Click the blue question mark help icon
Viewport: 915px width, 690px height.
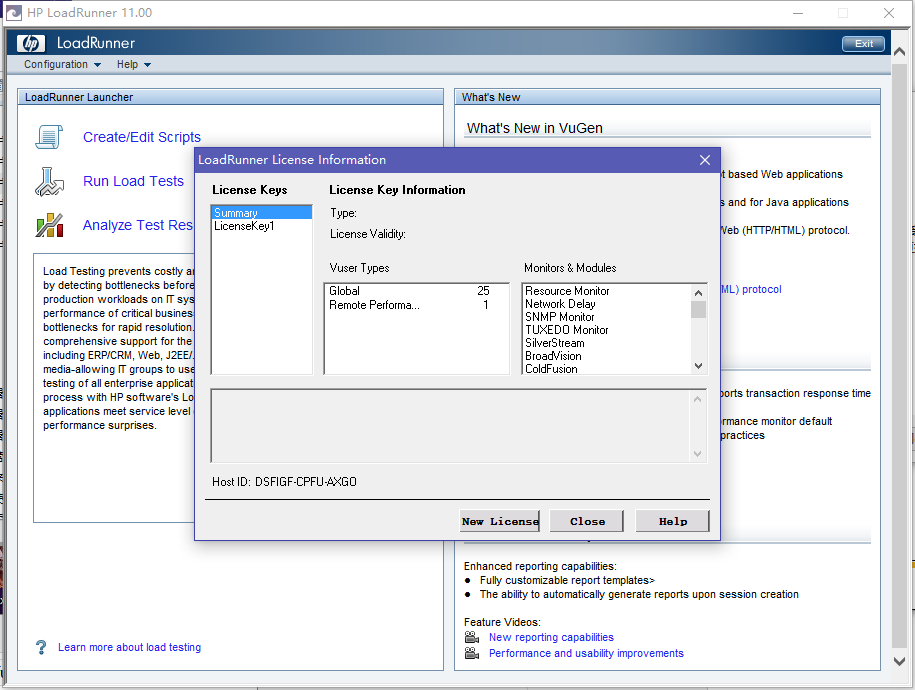41,647
